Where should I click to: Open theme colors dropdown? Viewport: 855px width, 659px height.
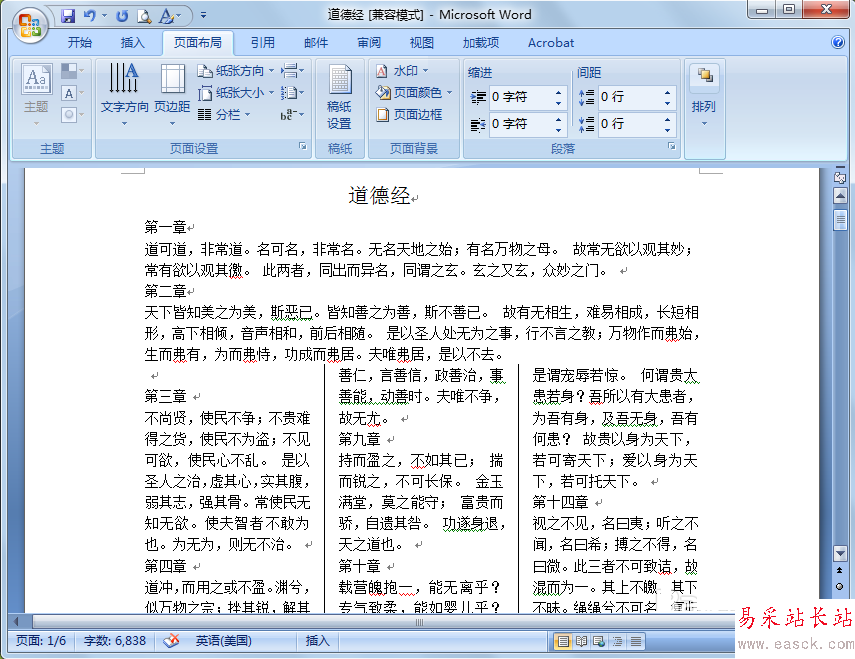(72, 71)
